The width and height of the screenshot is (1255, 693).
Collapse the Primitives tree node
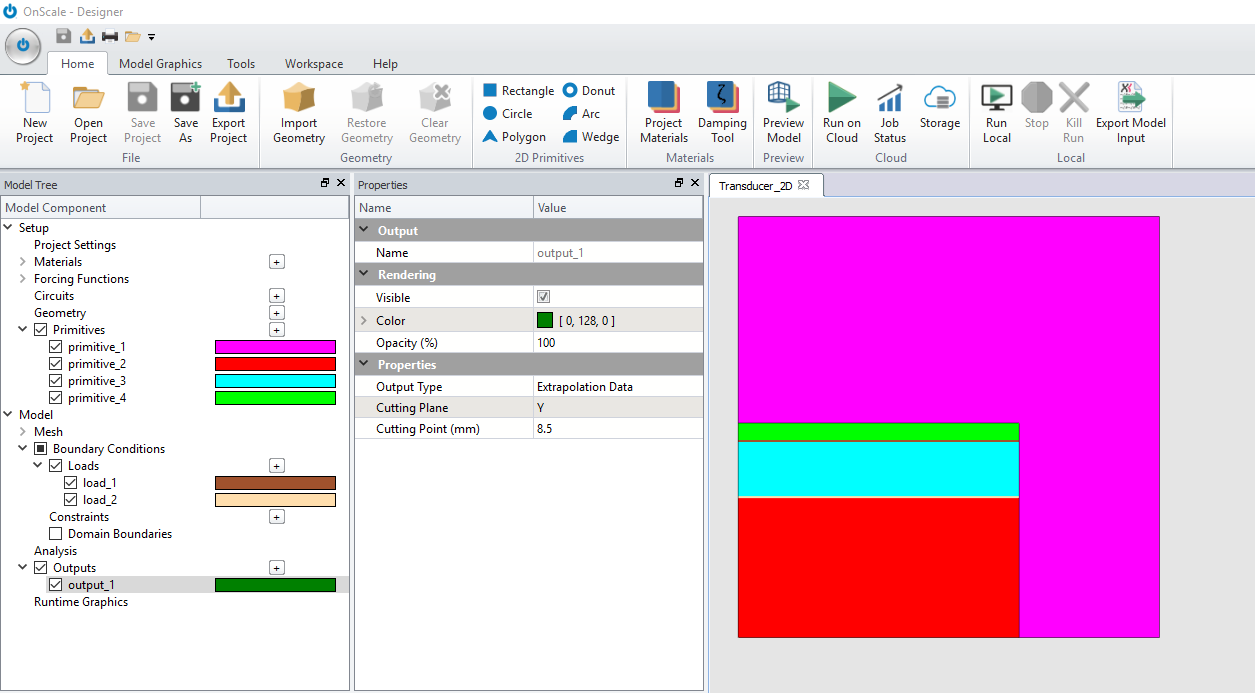[x=24, y=330]
